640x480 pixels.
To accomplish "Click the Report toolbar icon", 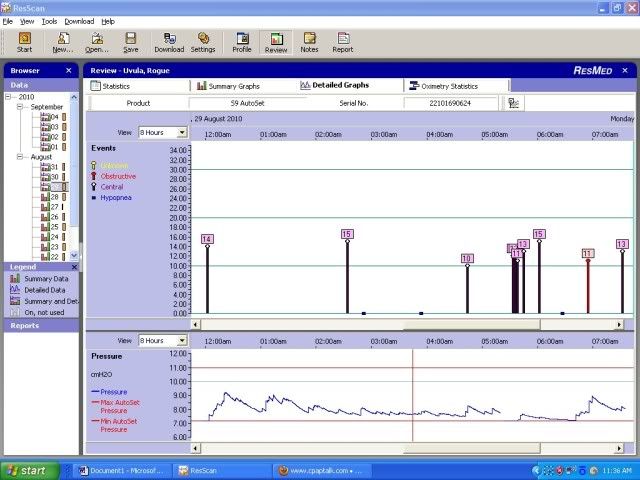I will [342, 41].
